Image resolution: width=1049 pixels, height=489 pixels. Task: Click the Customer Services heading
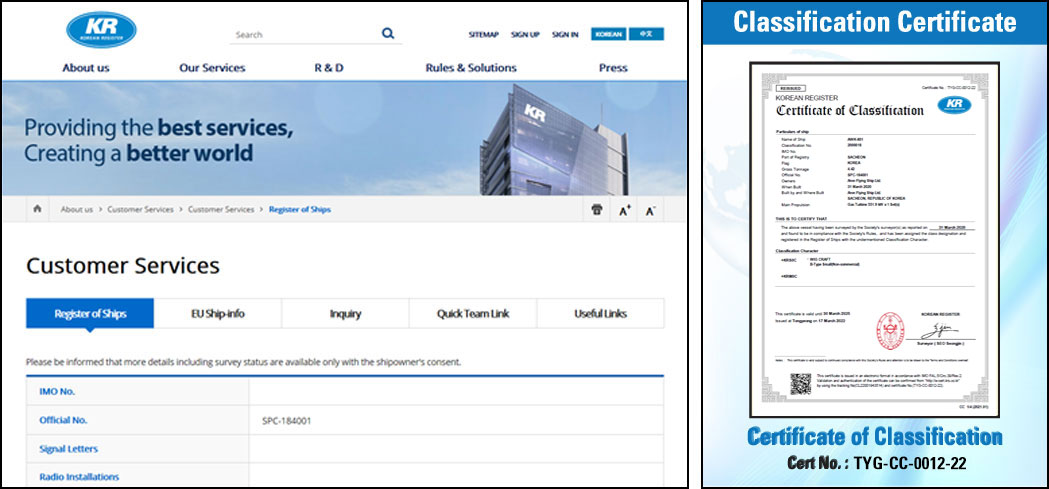point(123,266)
